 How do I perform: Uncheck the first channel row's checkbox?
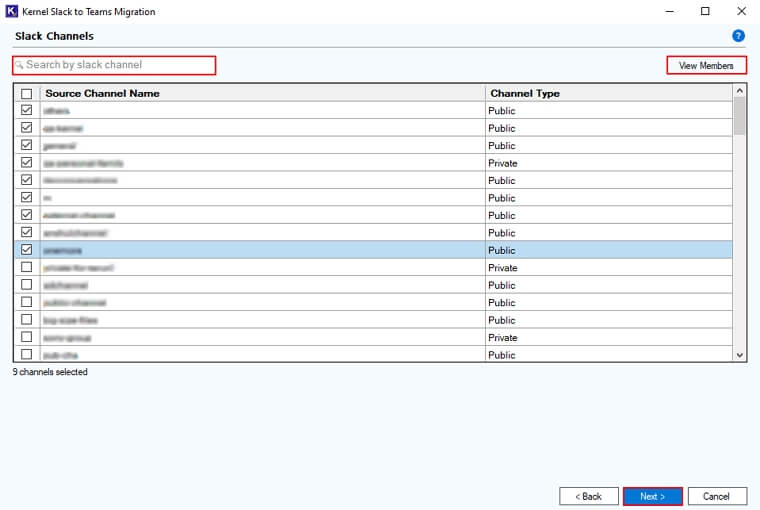pos(27,110)
